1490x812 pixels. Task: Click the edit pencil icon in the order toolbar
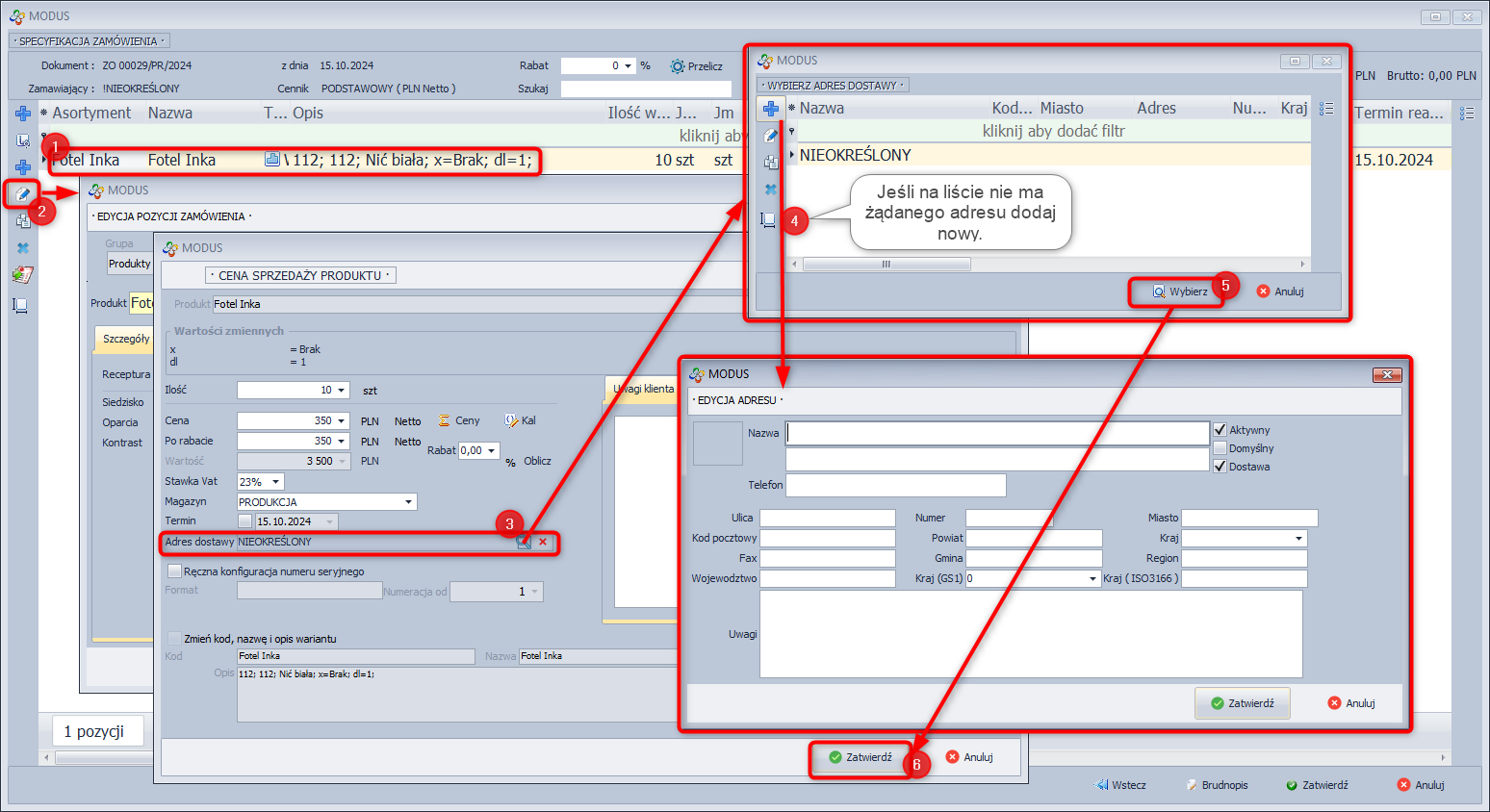pos(22,194)
